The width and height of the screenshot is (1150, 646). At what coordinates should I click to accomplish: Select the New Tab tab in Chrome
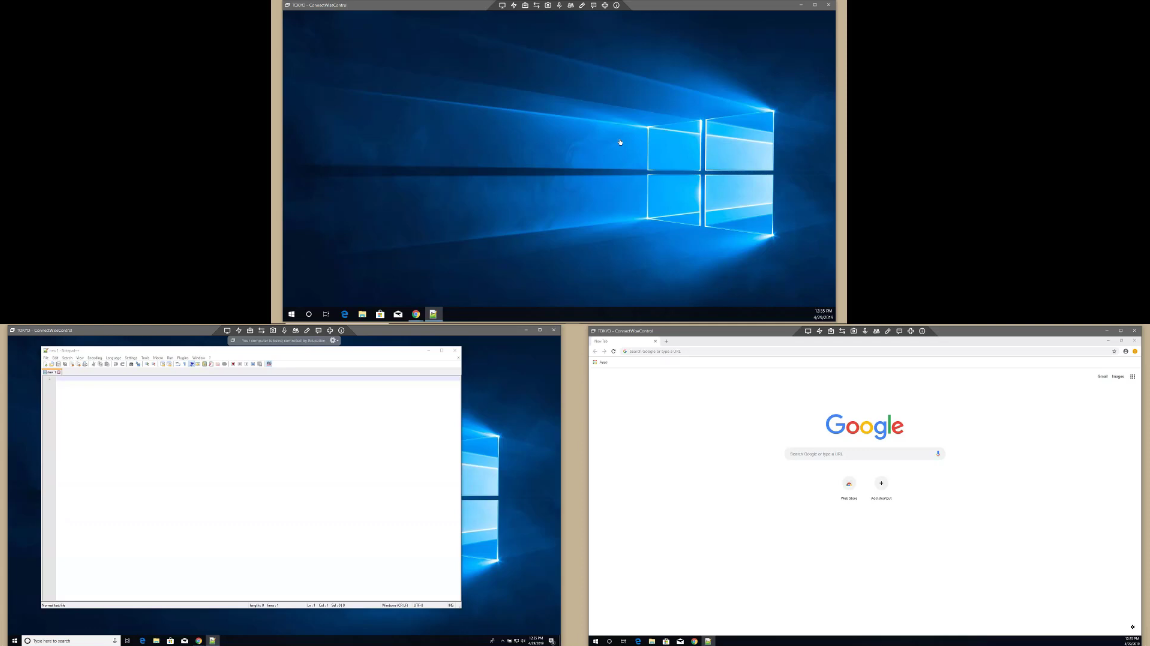click(625, 341)
